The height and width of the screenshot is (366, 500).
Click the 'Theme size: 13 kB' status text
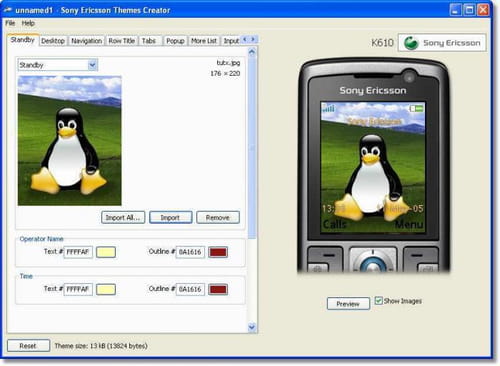[101, 346]
